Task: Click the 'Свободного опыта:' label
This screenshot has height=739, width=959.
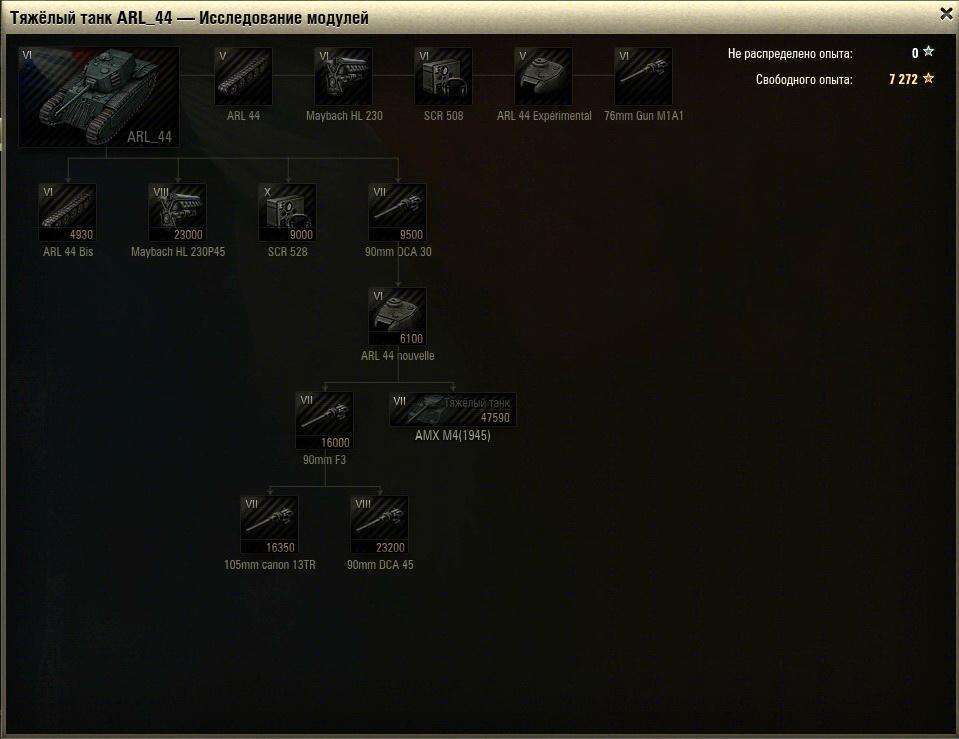Action: (804, 80)
